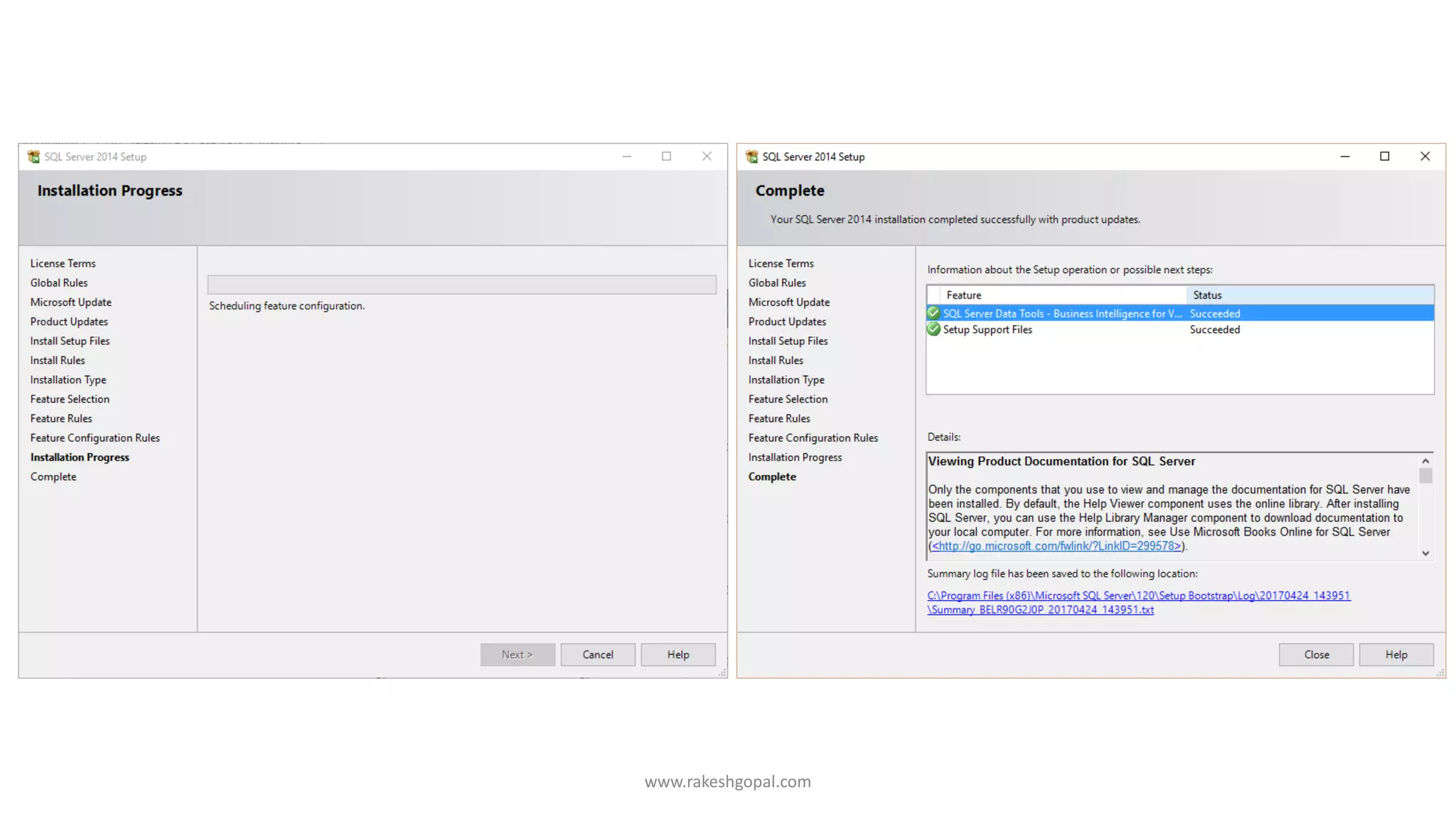
Task: Select the Setup Support Files row
Action: coord(987,330)
